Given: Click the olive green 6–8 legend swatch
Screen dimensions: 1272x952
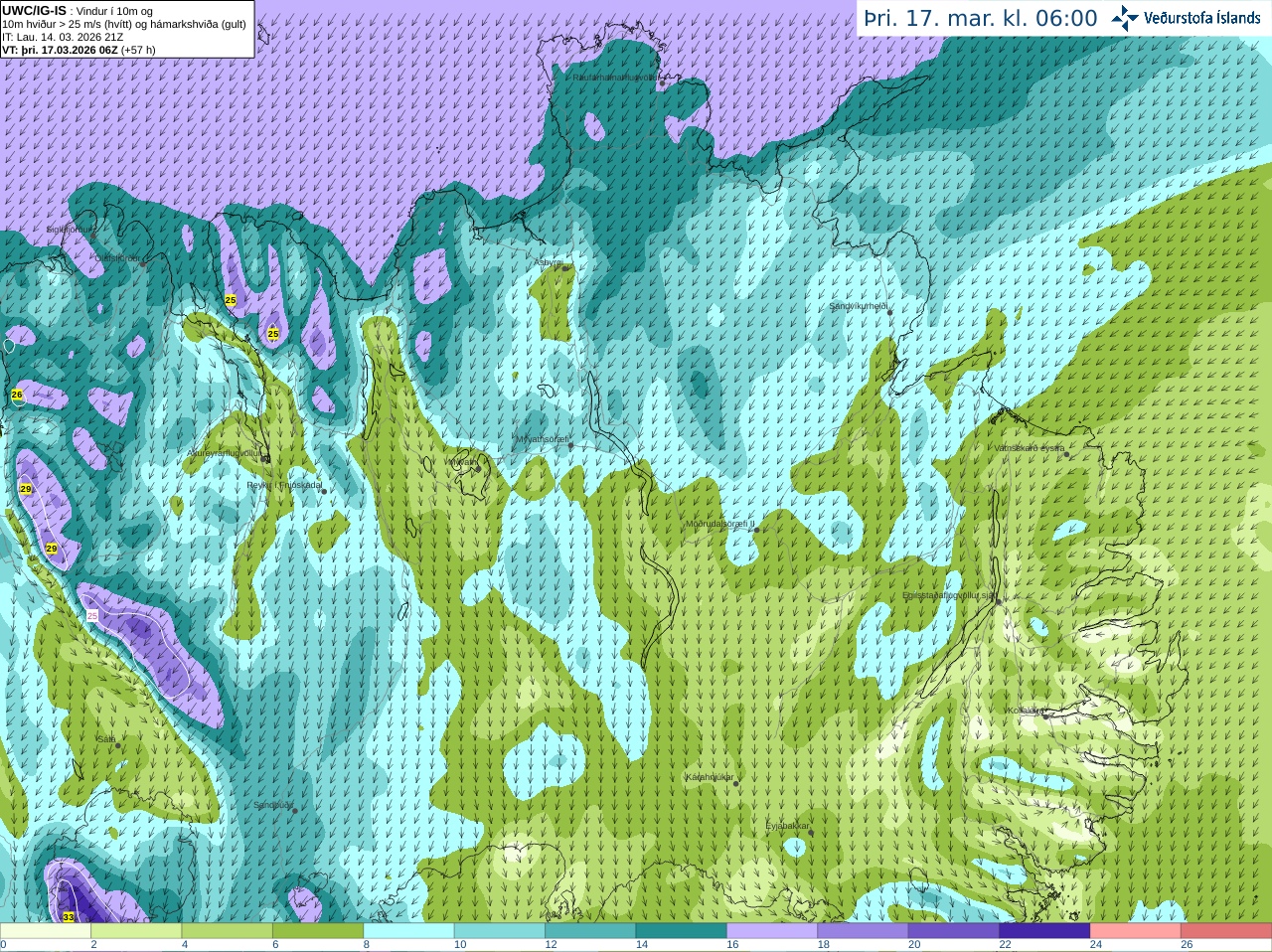Looking at the screenshot, I should 318,931.
